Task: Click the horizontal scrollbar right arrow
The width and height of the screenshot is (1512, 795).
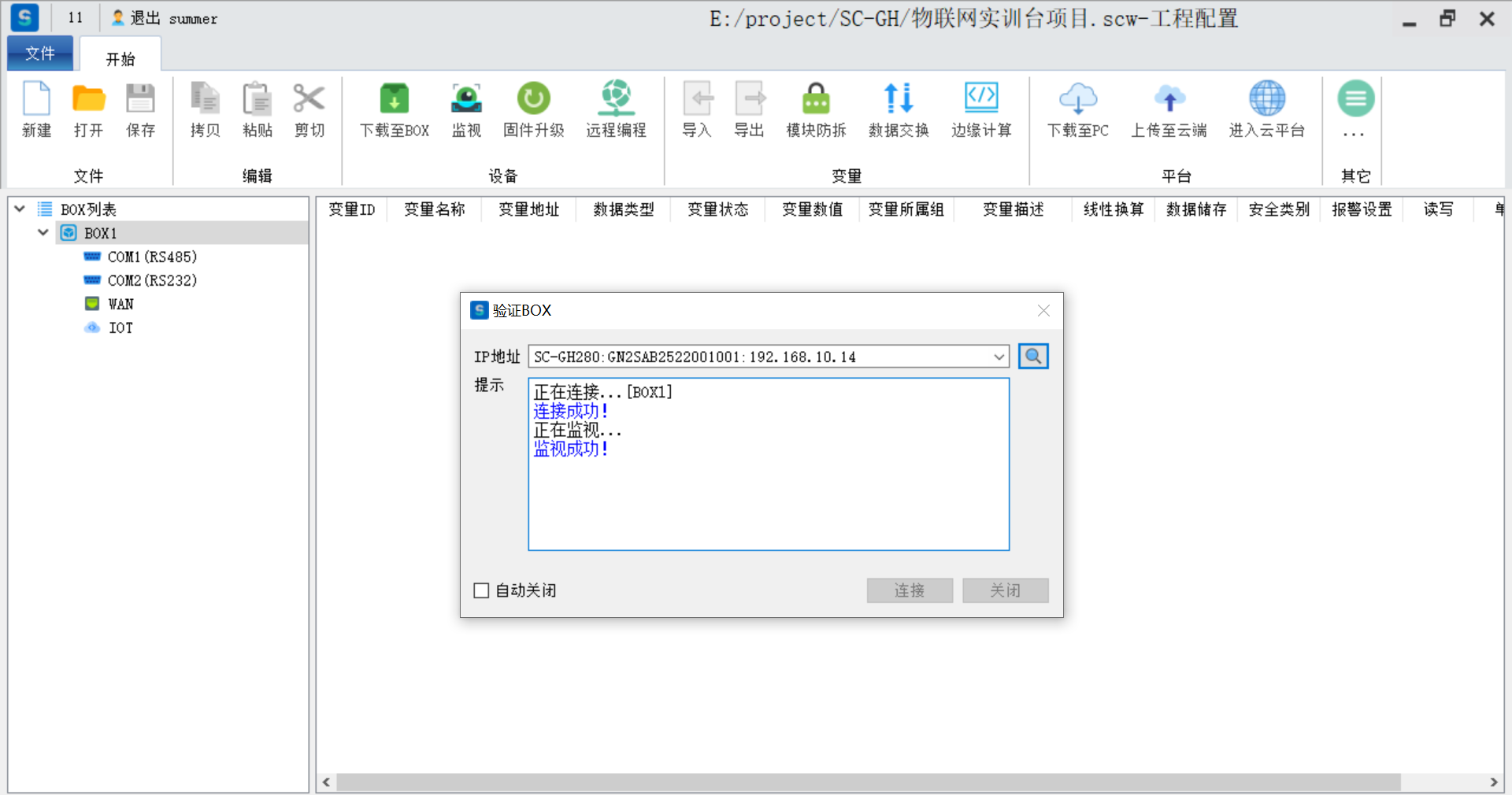Action: pyautogui.click(x=1493, y=782)
